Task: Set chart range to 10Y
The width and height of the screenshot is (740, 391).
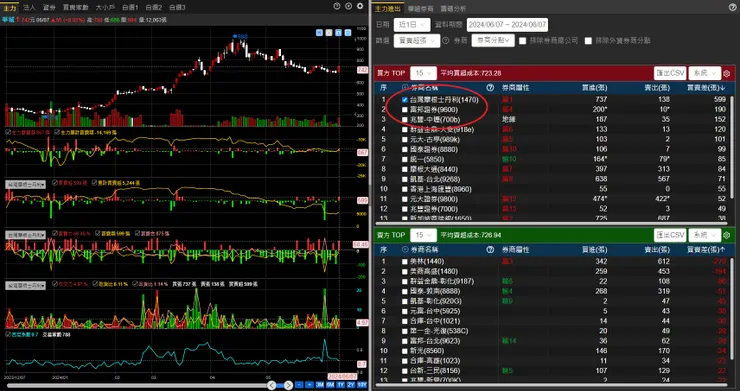Action: pyautogui.click(x=362, y=385)
